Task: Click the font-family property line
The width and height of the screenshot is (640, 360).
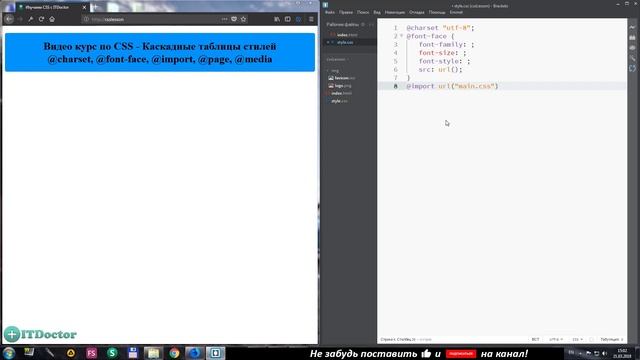Action: point(447,44)
